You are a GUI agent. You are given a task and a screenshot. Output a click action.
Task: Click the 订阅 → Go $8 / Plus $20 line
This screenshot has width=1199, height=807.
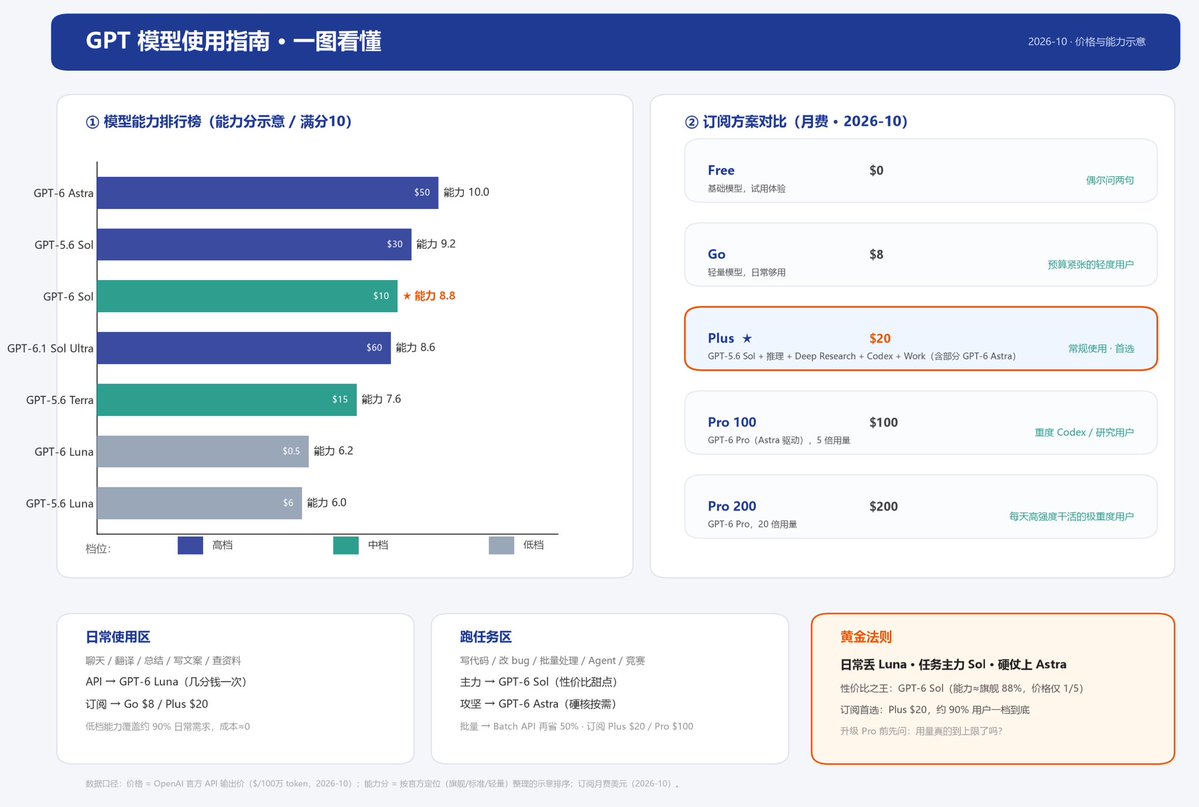pyautogui.click(x=147, y=704)
